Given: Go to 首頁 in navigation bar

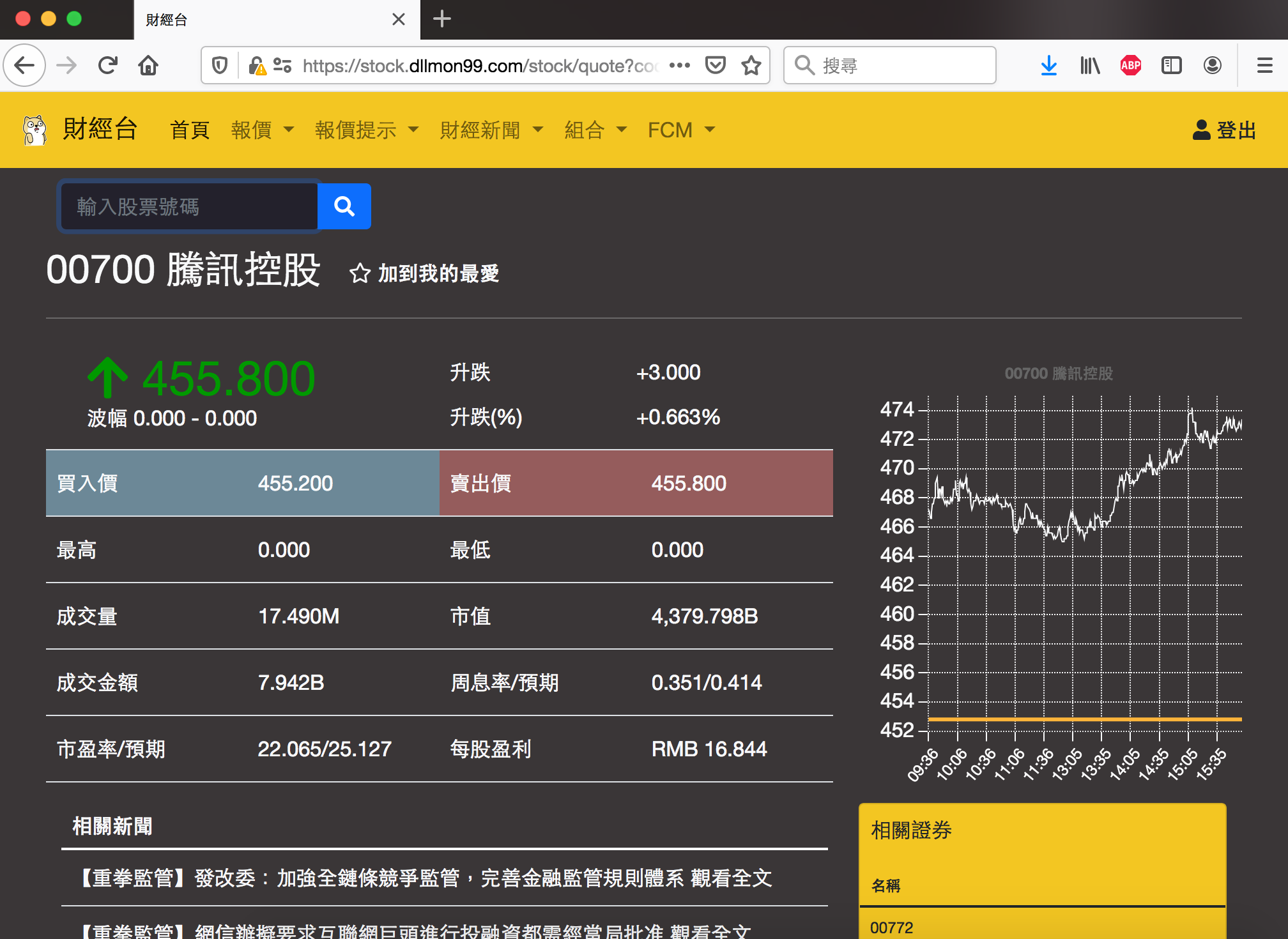Looking at the screenshot, I should (190, 130).
